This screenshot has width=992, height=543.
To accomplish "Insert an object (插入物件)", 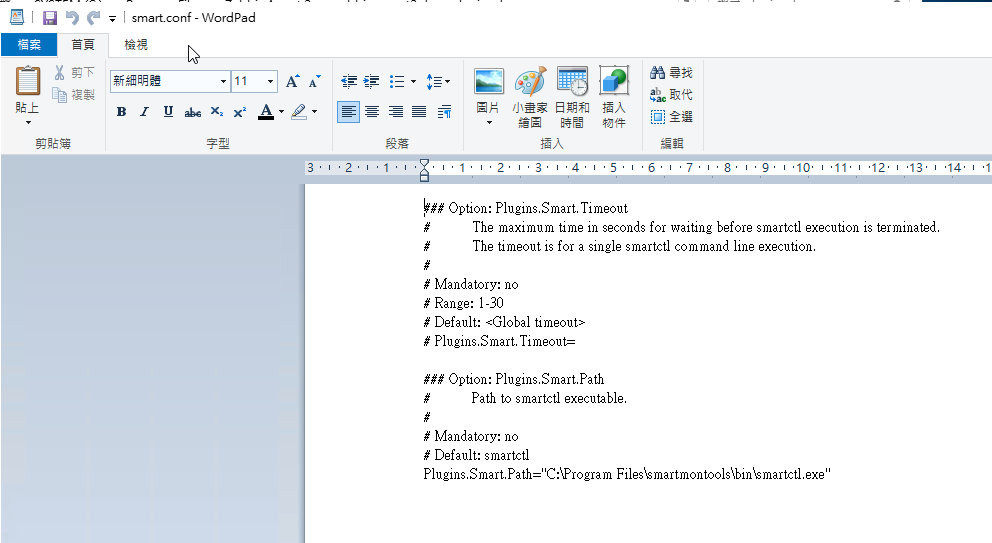I will click(614, 97).
